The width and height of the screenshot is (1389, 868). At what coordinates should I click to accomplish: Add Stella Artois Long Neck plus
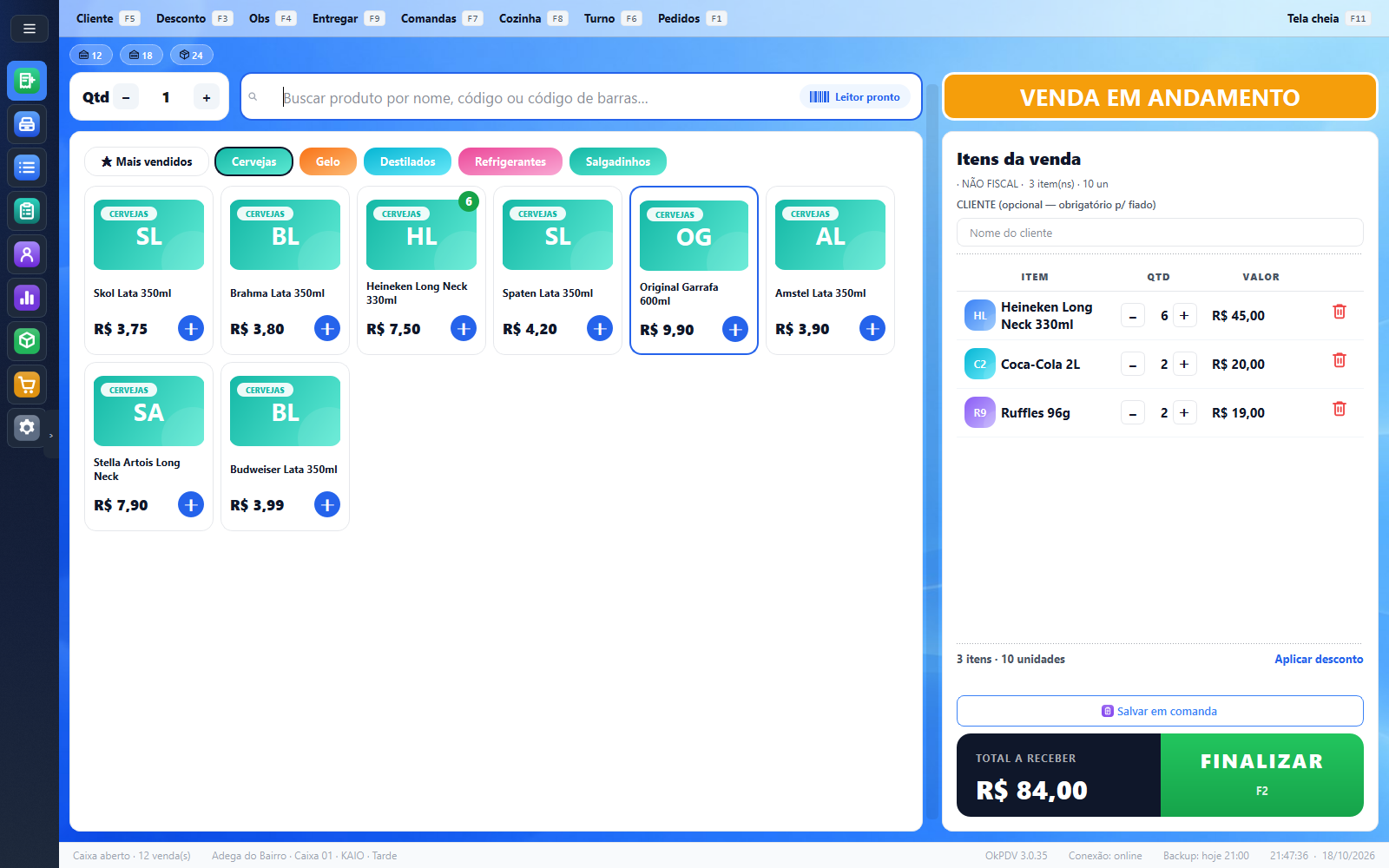pos(191,504)
